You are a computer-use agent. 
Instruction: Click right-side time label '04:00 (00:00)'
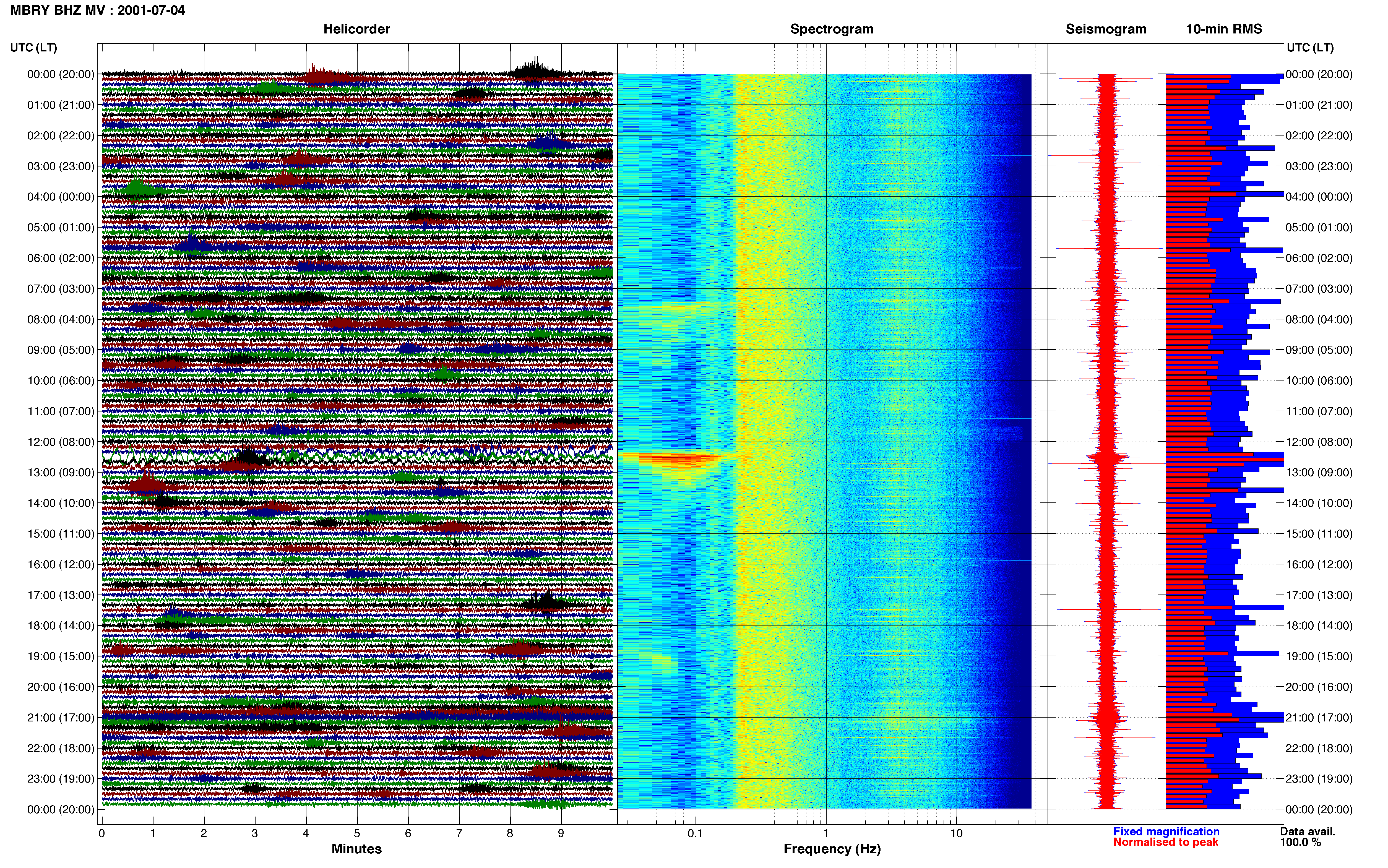[x=1319, y=196]
